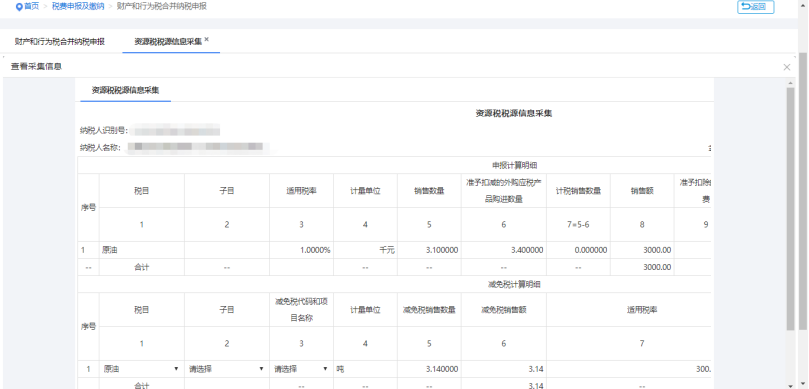Screen dimensions: 809x389
Task: Click the 准予扣减的外购应税产品购进数量 column header
Action: click(504, 190)
